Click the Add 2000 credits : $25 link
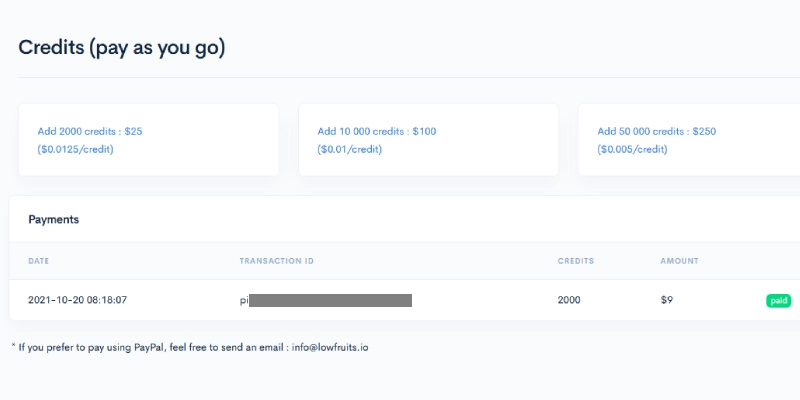The height and width of the screenshot is (400, 800). pyautogui.click(x=90, y=131)
